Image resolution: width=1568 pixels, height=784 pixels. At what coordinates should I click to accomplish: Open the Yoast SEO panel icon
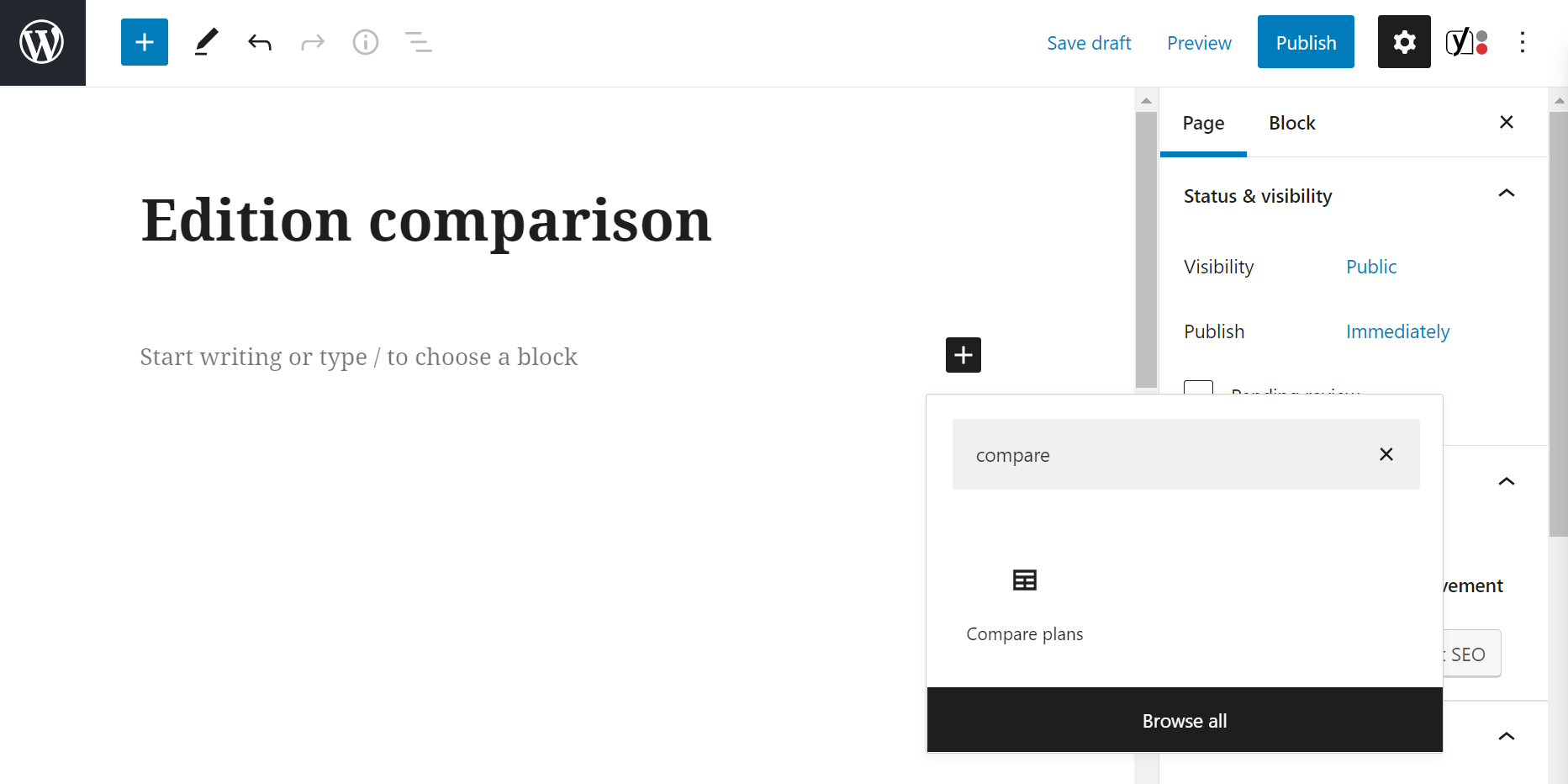pos(1467,42)
